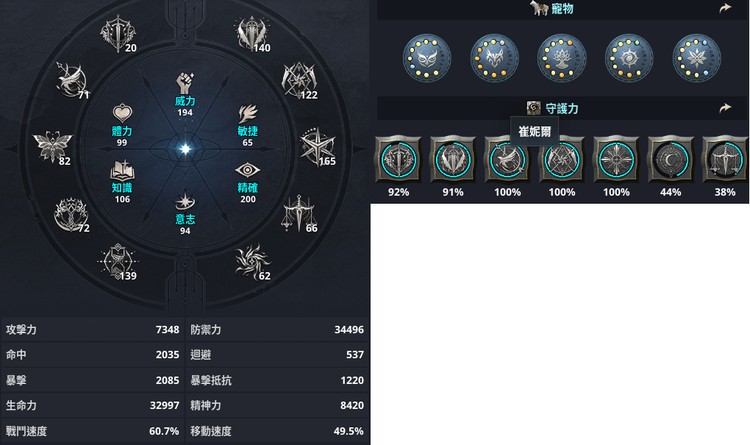This screenshot has height=445, width=750.
Task: Select the 精確 eye stat icon
Action: coord(247,170)
